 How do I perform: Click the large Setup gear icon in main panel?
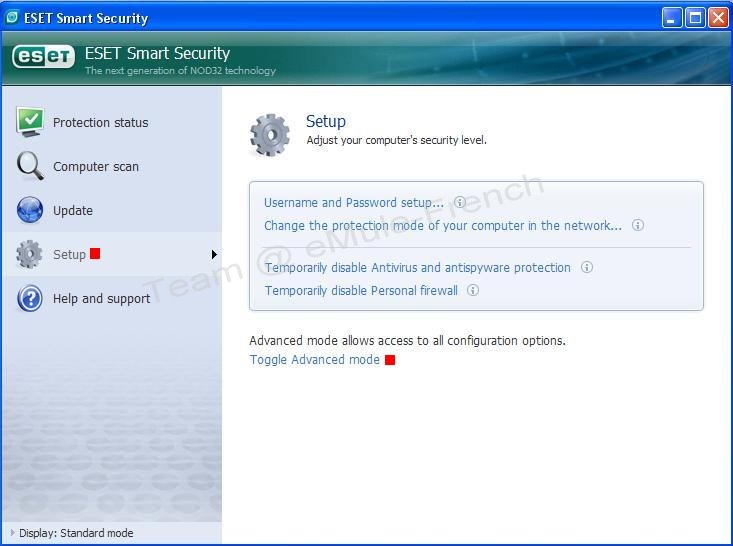pos(270,135)
